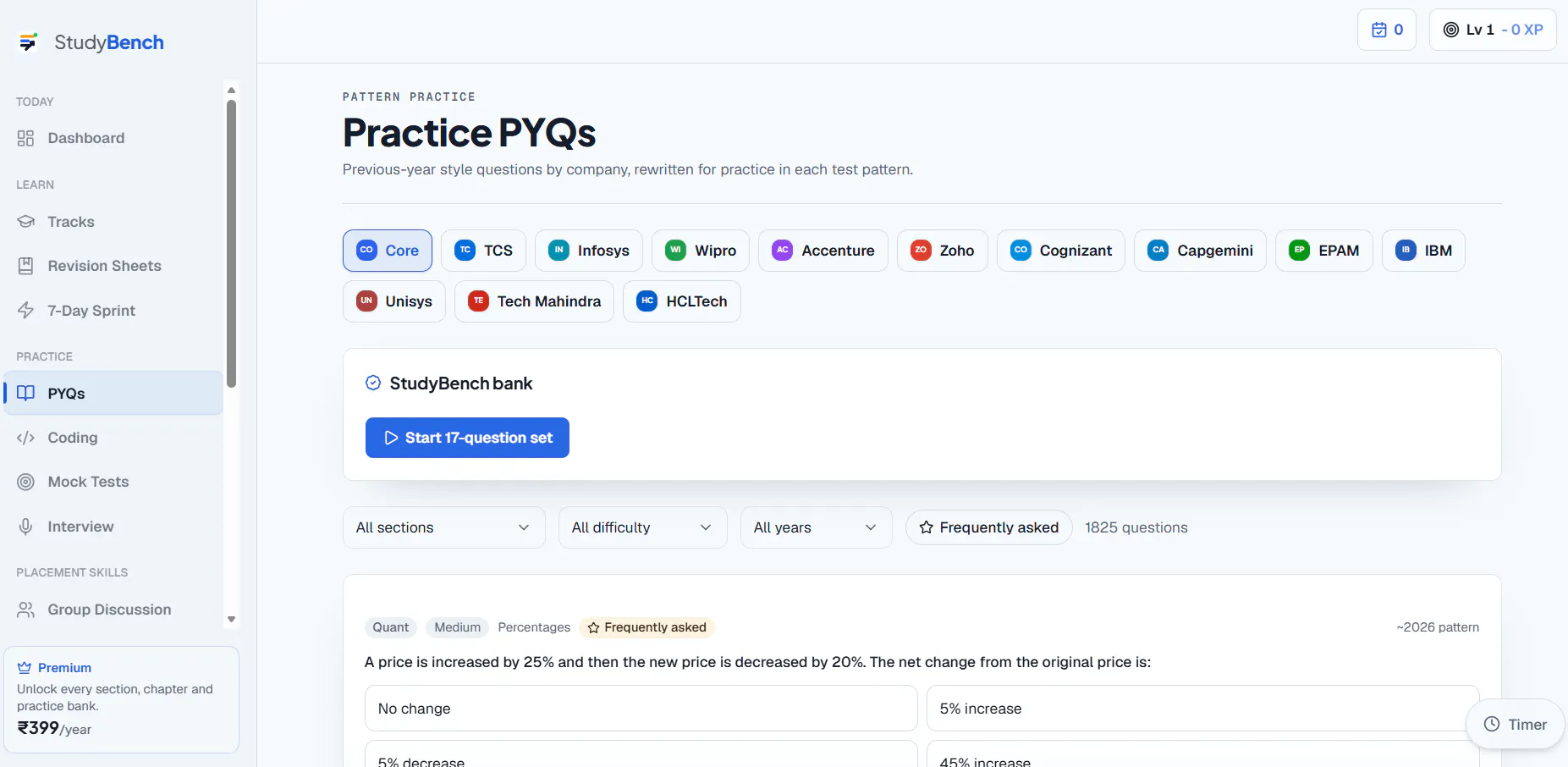This screenshot has width=1568, height=767.
Task: Click the Group Discussion people icon
Action: (26, 610)
